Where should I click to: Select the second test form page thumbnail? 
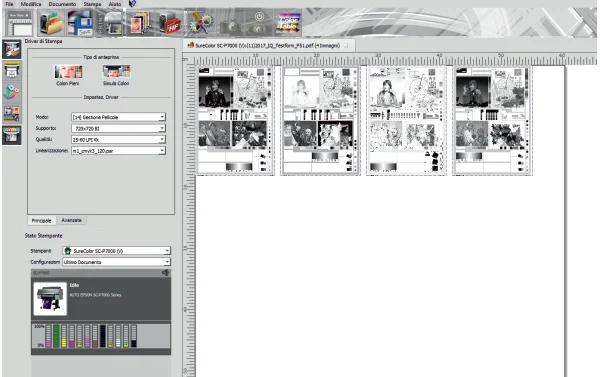320,121
